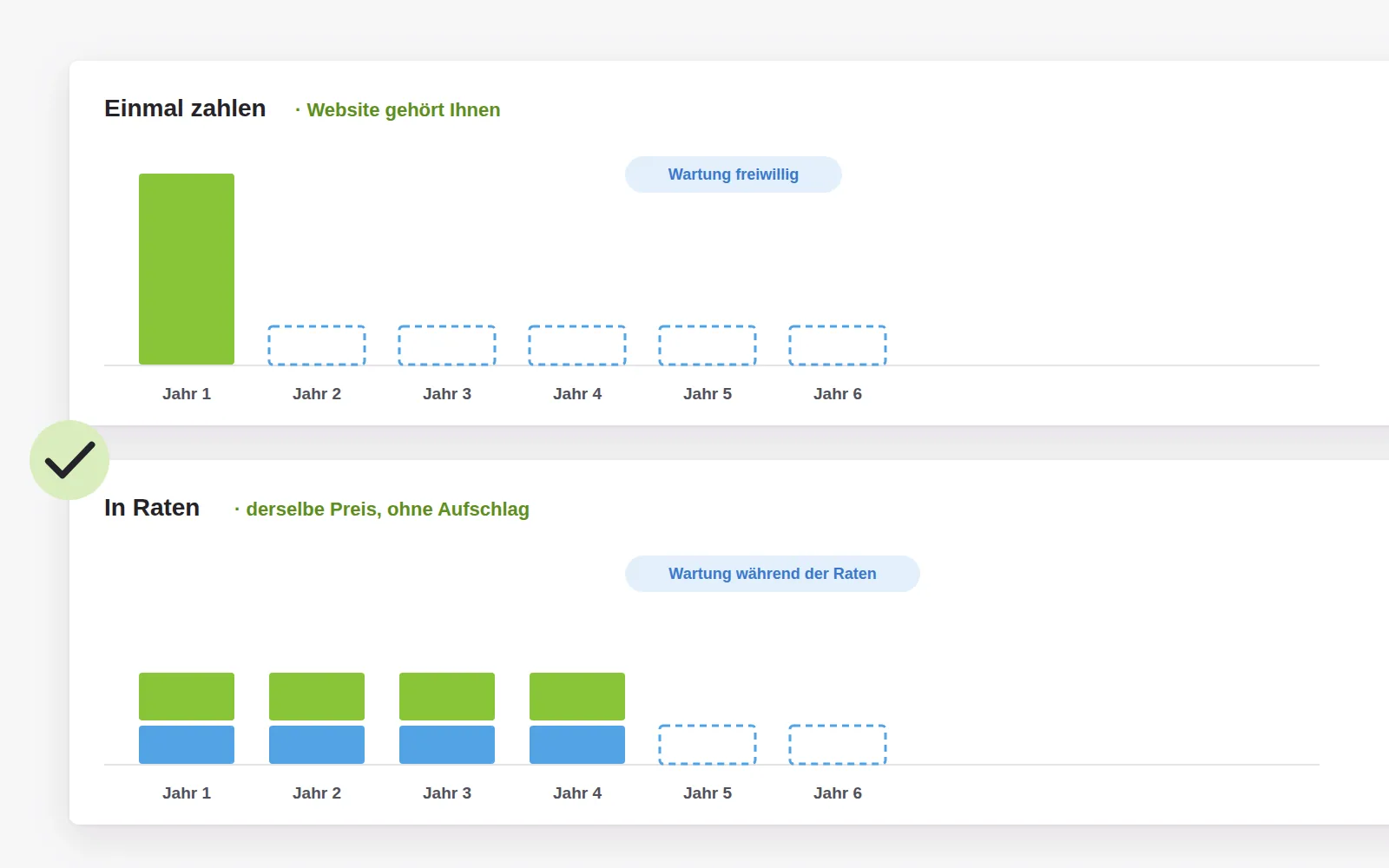Select the 'Einmal zahlen' heading
1389x868 pixels.
[x=185, y=108]
